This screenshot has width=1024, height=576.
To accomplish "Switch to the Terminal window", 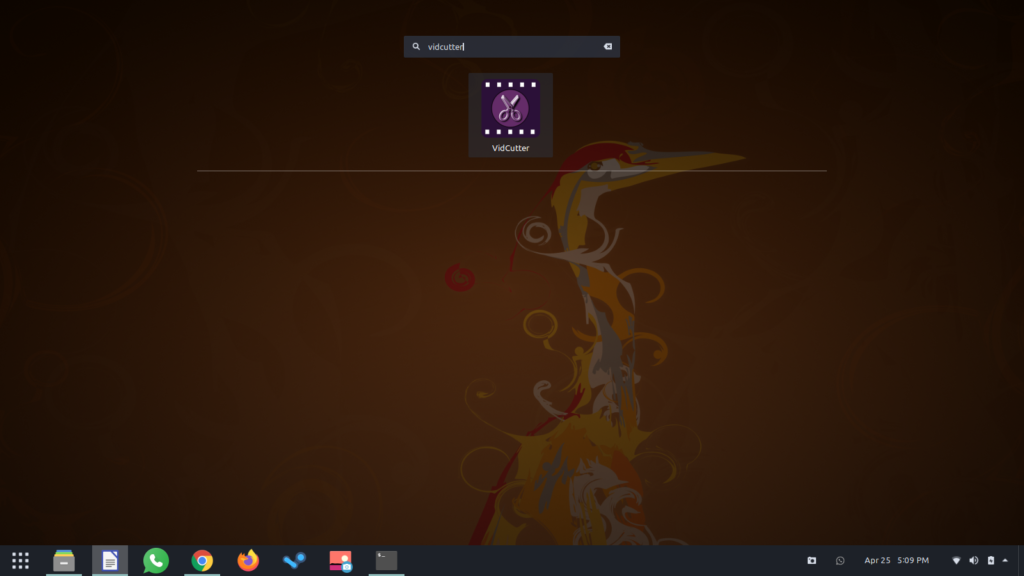I will pyautogui.click(x=386, y=561).
